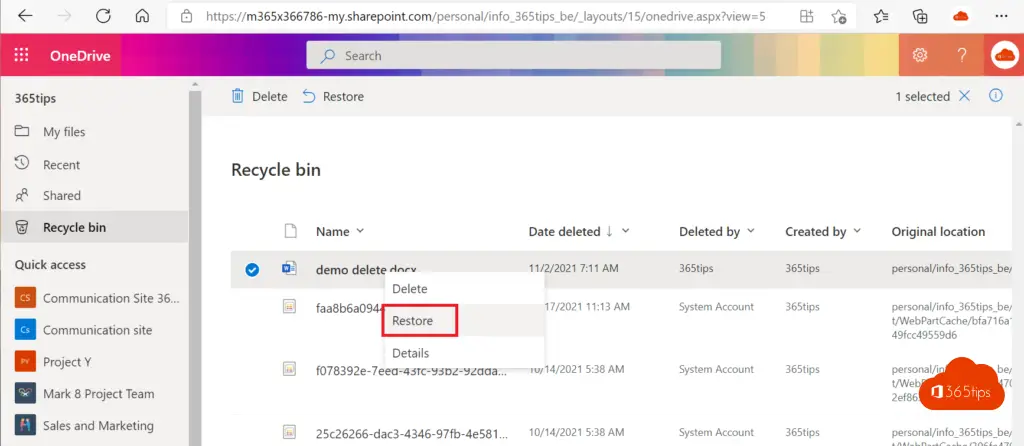Open browser Collections icon
Image resolution: width=1024 pixels, height=446 pixels.
[x=920, y=16]
